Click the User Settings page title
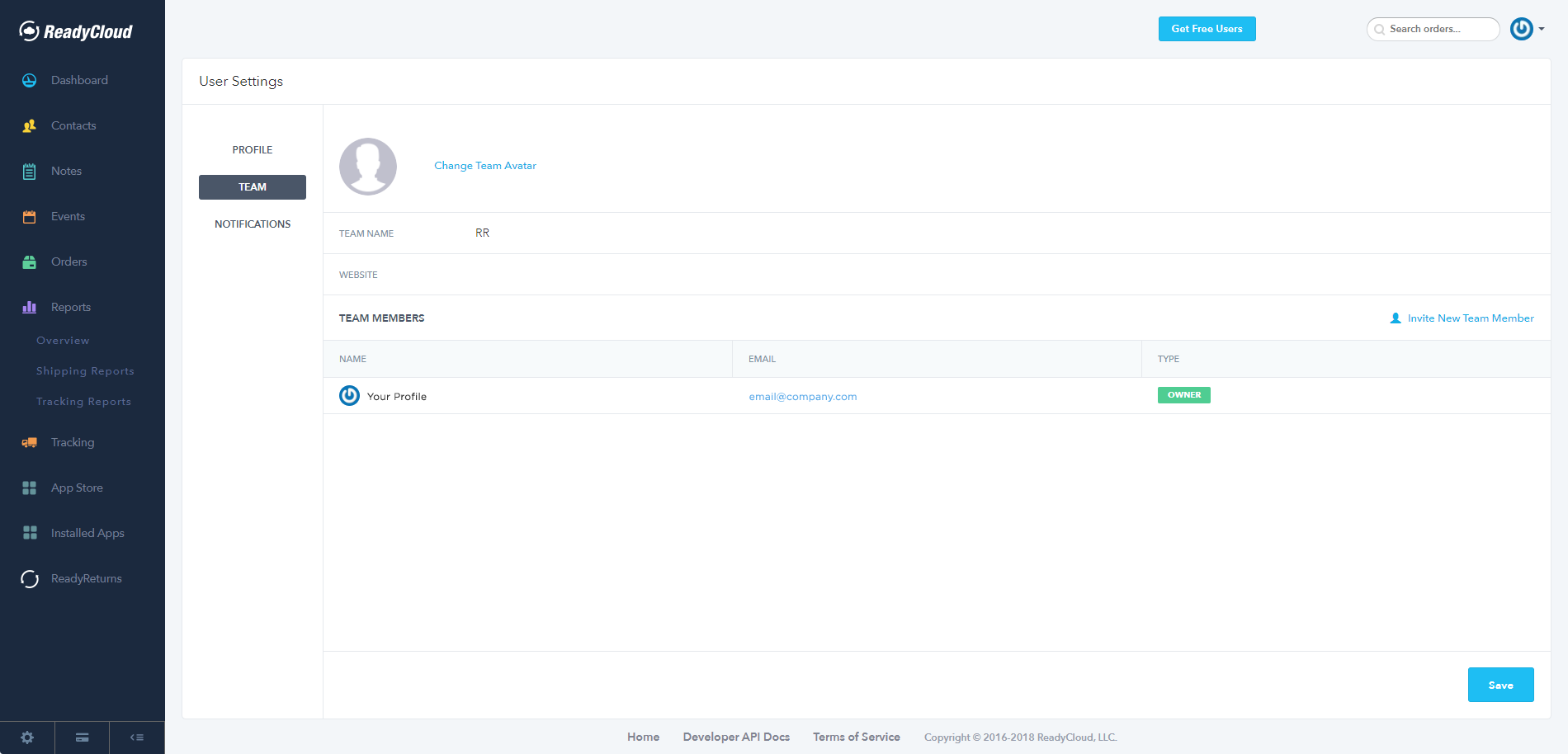Viewport: 1568px width, 754px height. coord(241,81)
